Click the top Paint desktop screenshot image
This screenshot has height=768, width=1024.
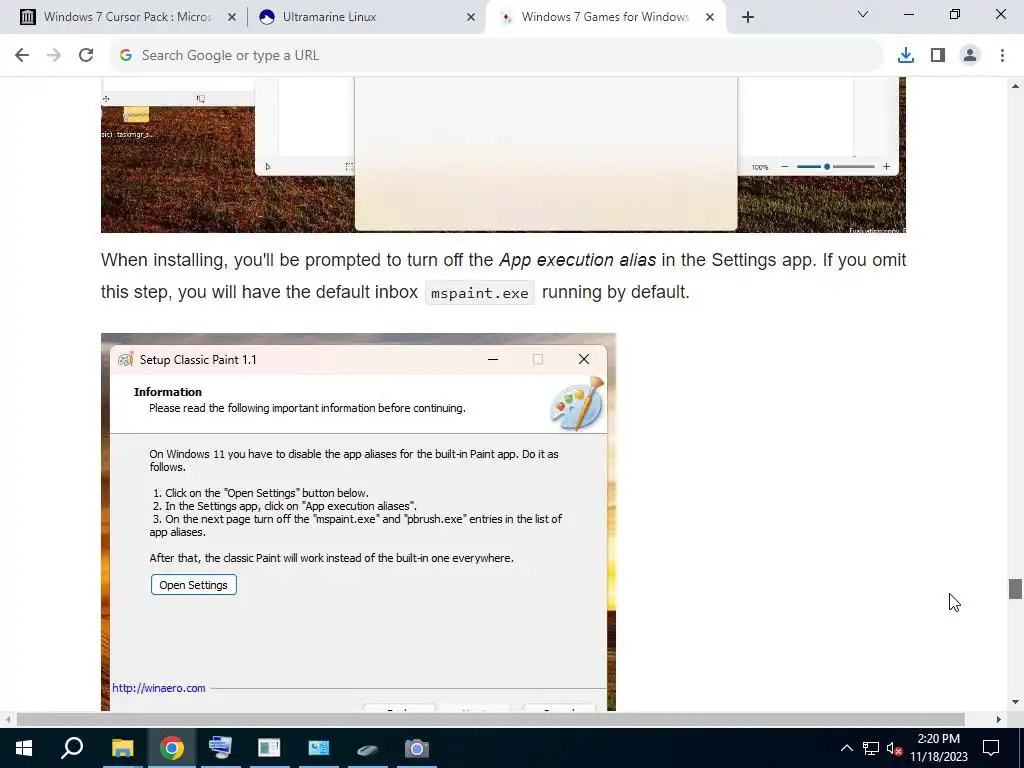[x=503, y=155]
